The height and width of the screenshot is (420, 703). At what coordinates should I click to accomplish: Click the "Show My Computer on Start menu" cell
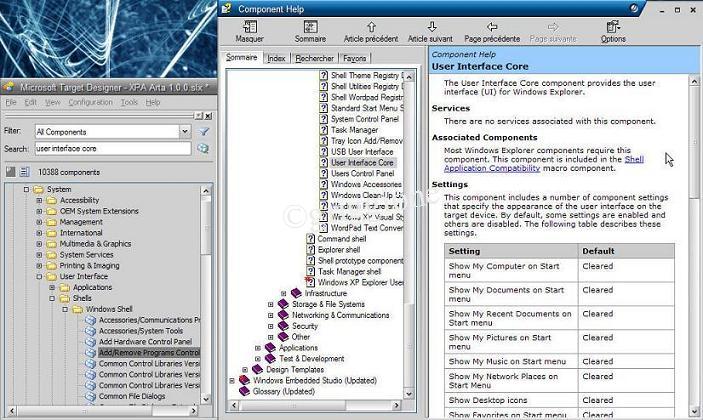(x=511, y=270)
